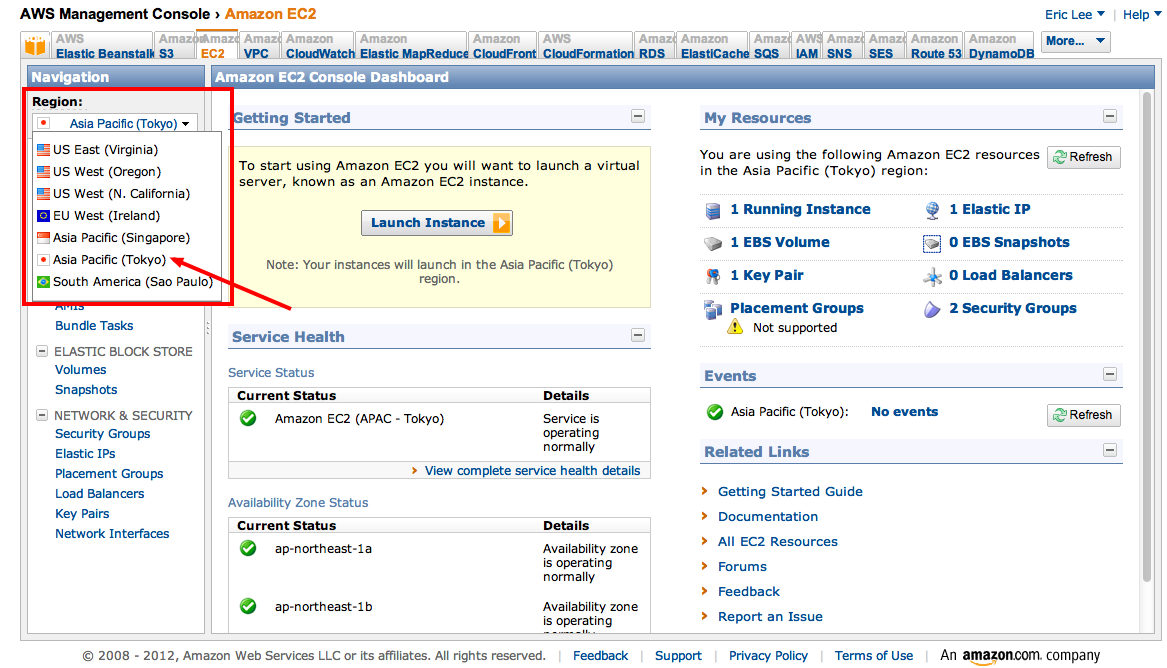The image size is (1167, 668).
Task: Collapse the Events panel
Action: 1110,374
